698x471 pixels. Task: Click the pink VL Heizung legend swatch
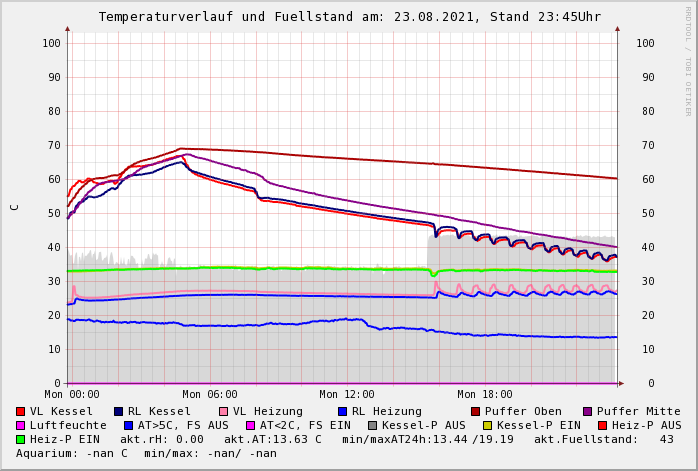click(x=223, y=412)
